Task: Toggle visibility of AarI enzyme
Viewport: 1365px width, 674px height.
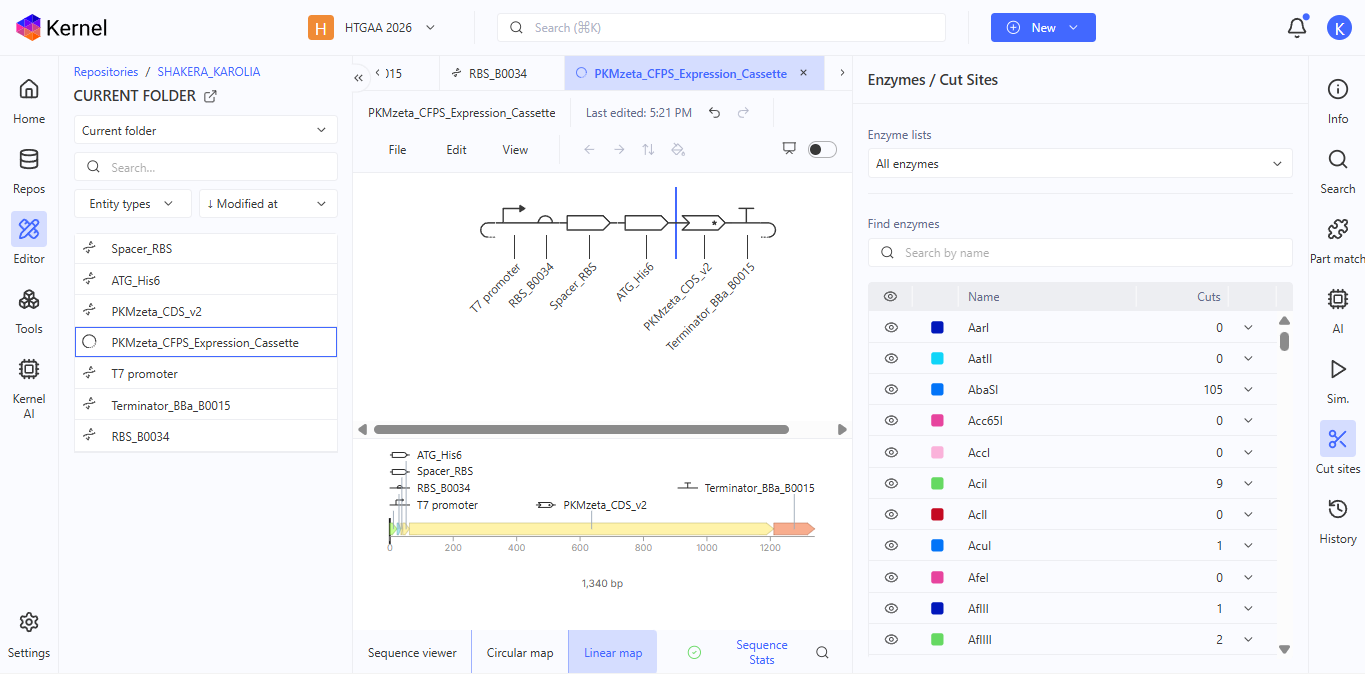Action: click(891, 327)
